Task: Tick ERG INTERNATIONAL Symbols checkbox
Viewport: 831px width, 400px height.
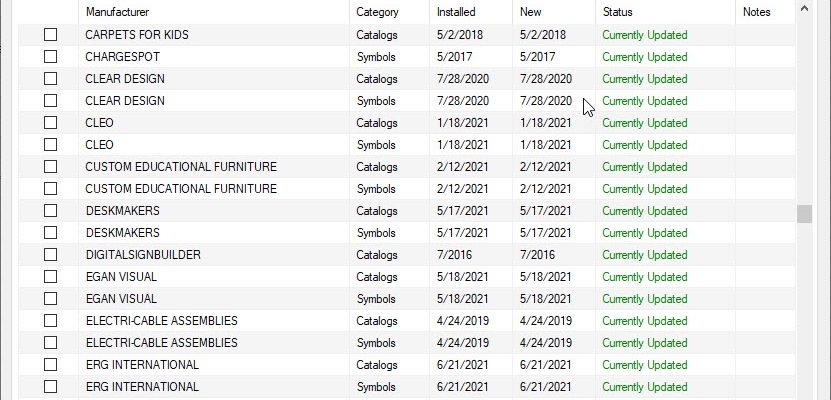Action: [50, 387]
